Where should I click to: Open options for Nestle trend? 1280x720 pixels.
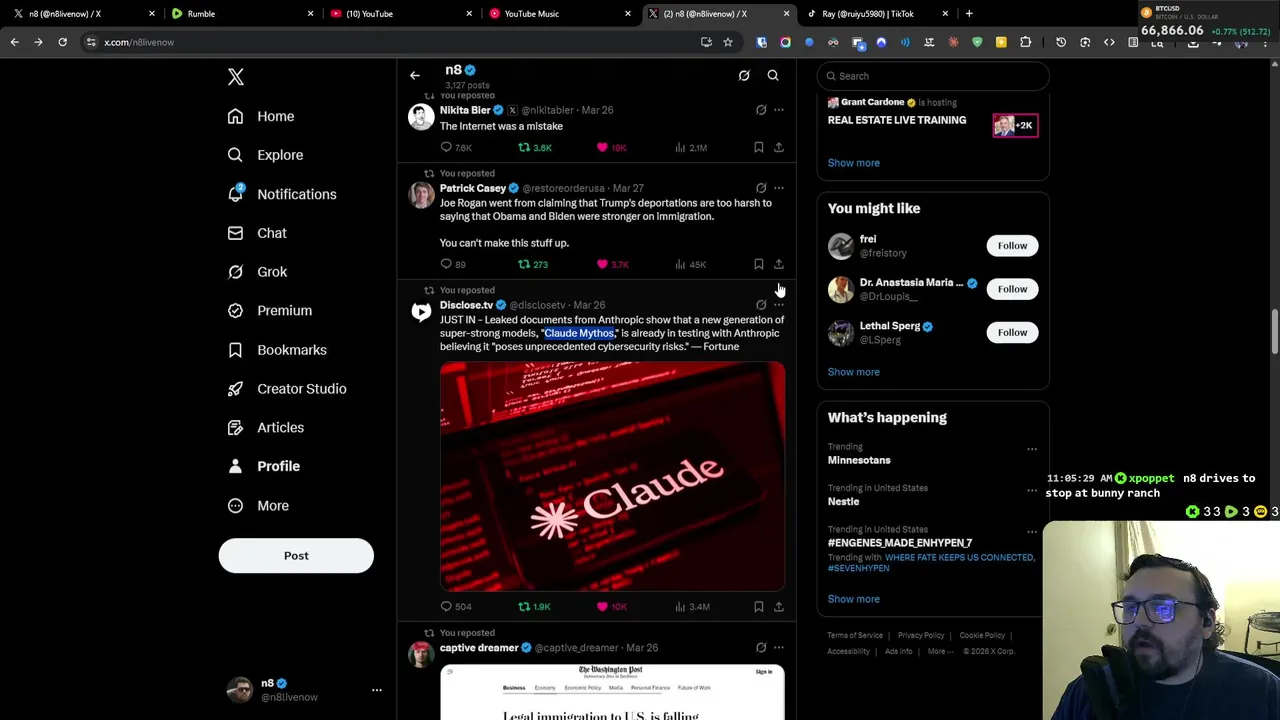(1032, 490)
